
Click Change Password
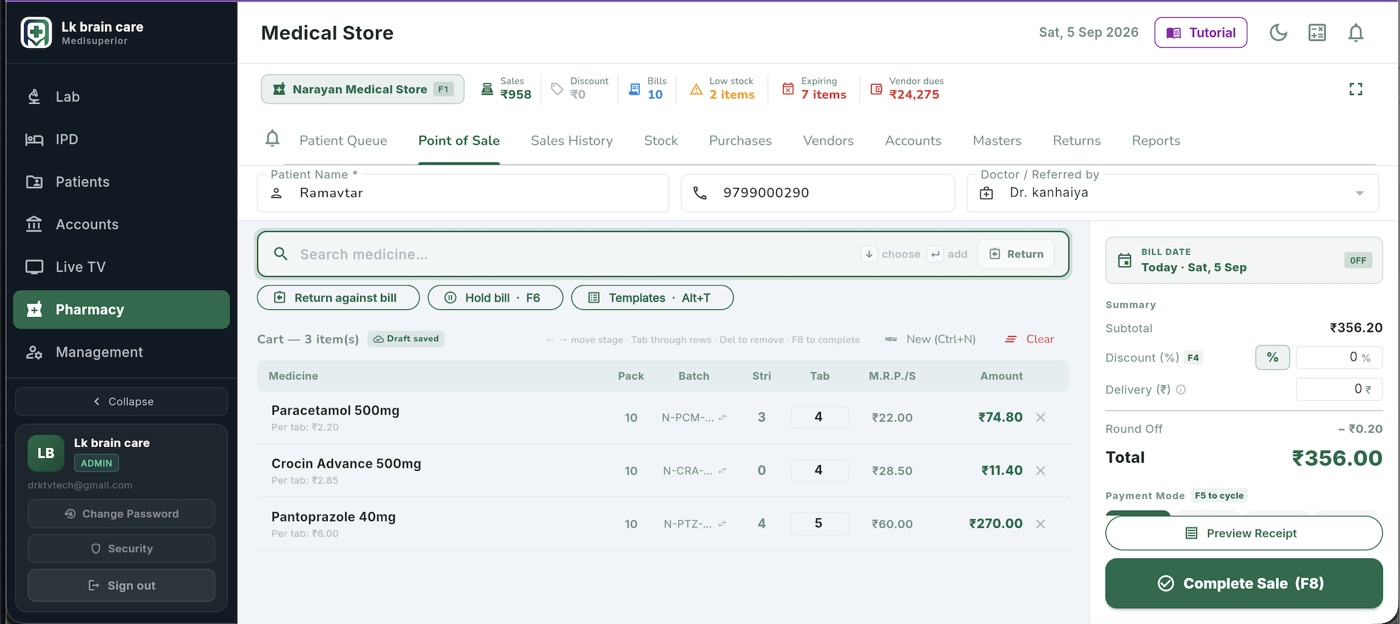point(121,513)
